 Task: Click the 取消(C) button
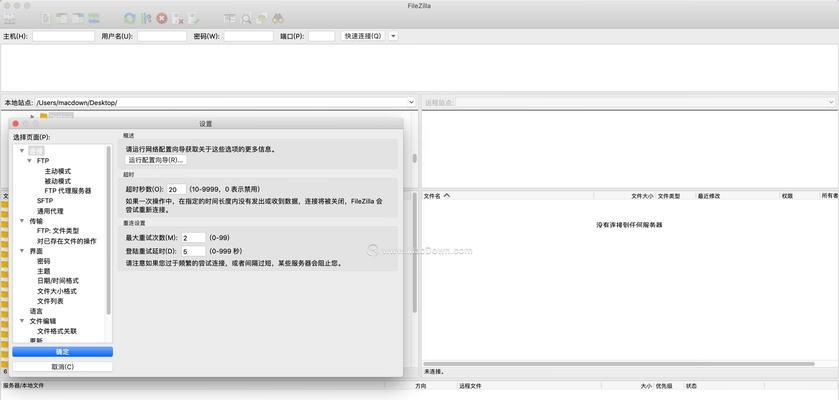63,367
